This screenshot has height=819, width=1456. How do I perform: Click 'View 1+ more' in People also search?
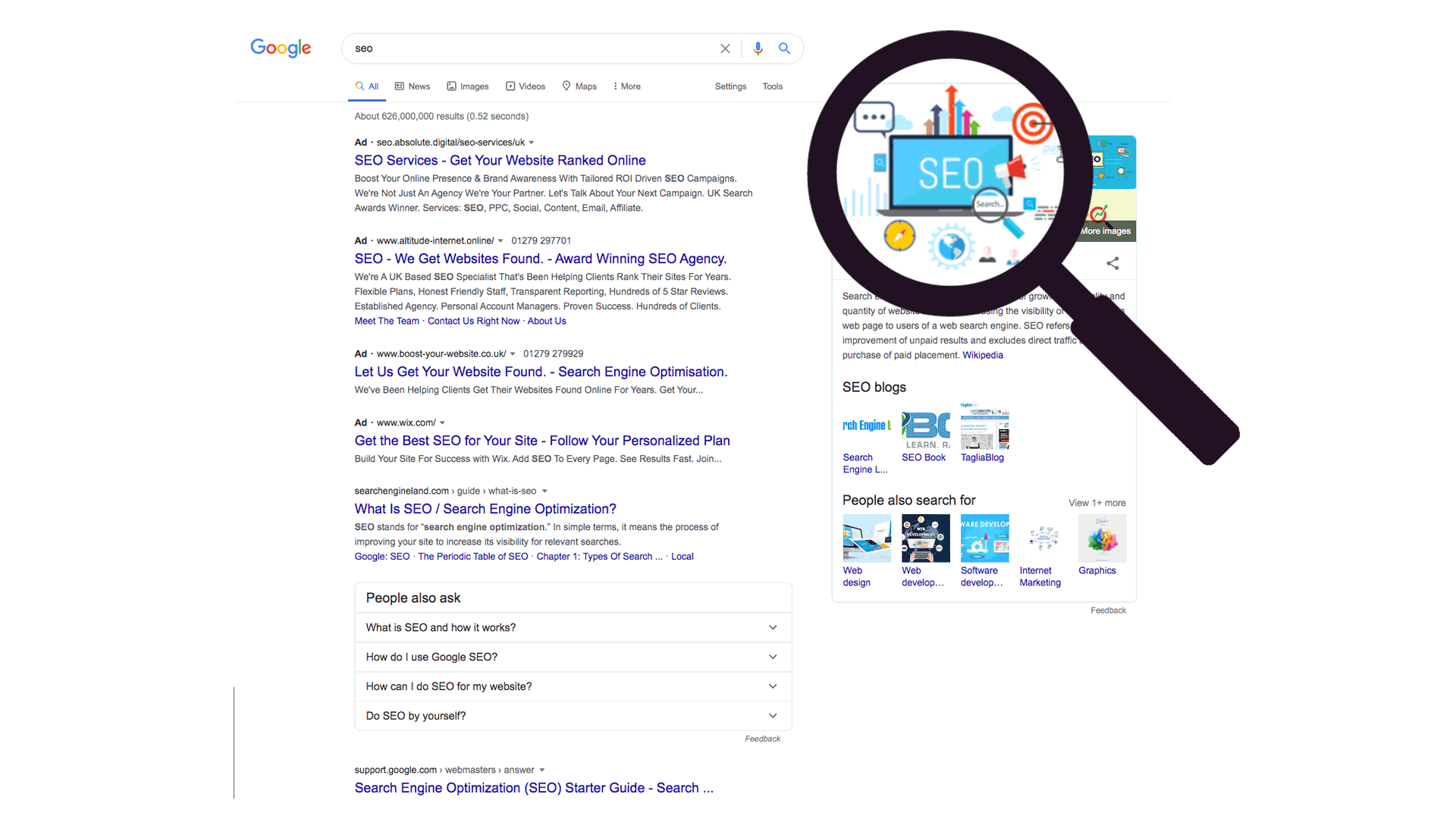(x=1093, y=503)
